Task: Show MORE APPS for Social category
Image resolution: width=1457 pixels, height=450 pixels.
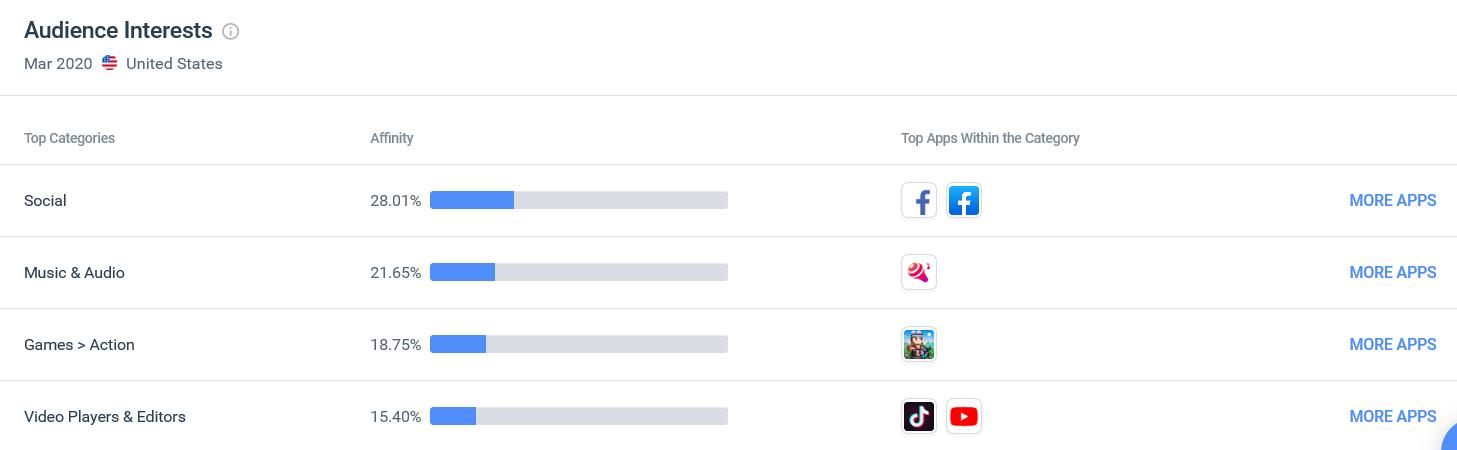Action: [1392, 200]
